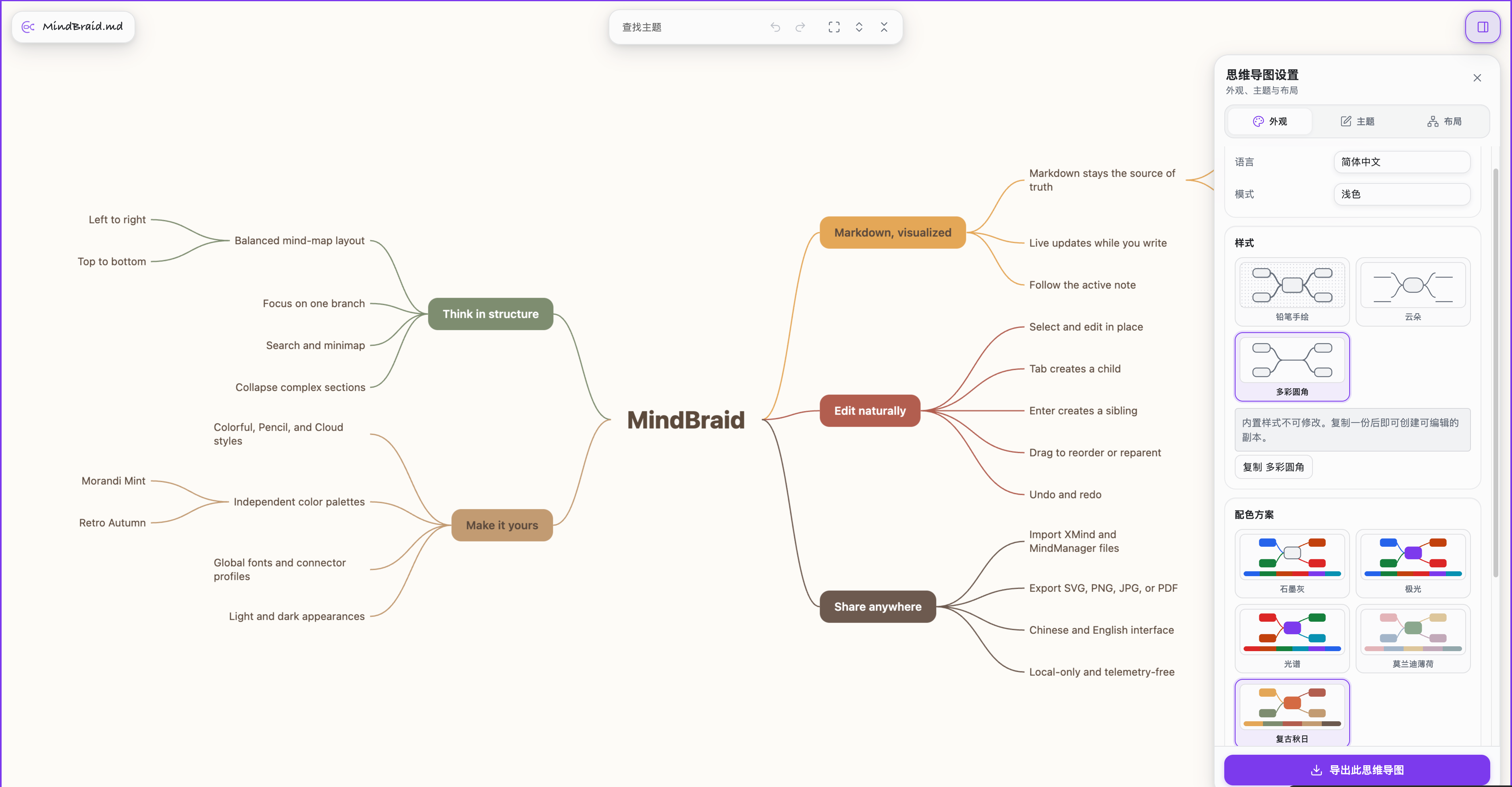Click the Live updates while you write topic
The width and height of the screenshot is (1512, 787).
coord(1098,243)
